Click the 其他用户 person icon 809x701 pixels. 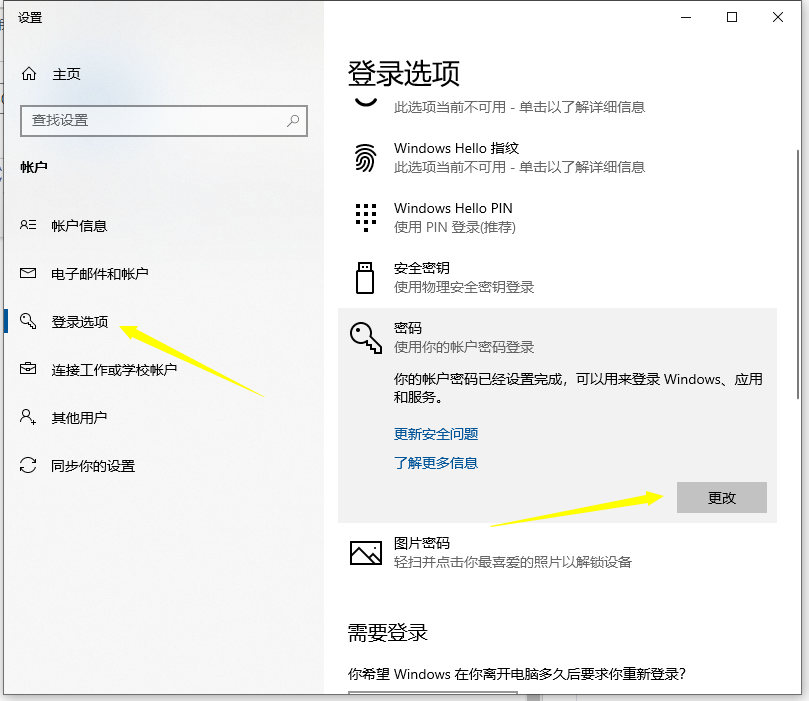pos(27,417)
